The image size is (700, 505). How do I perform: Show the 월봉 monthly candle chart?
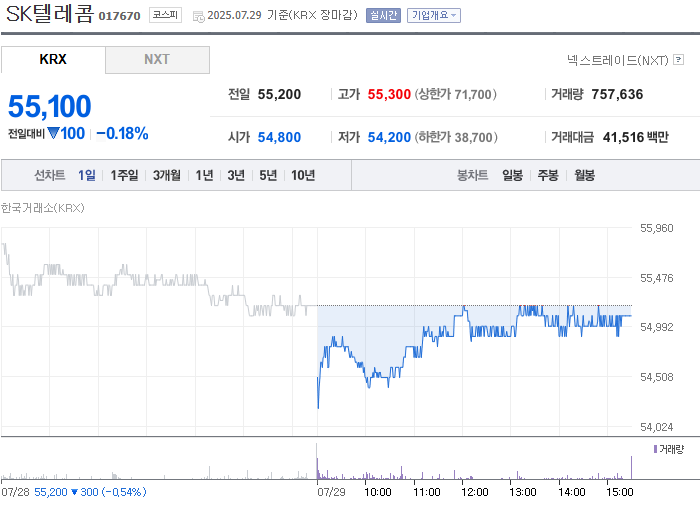584,175
